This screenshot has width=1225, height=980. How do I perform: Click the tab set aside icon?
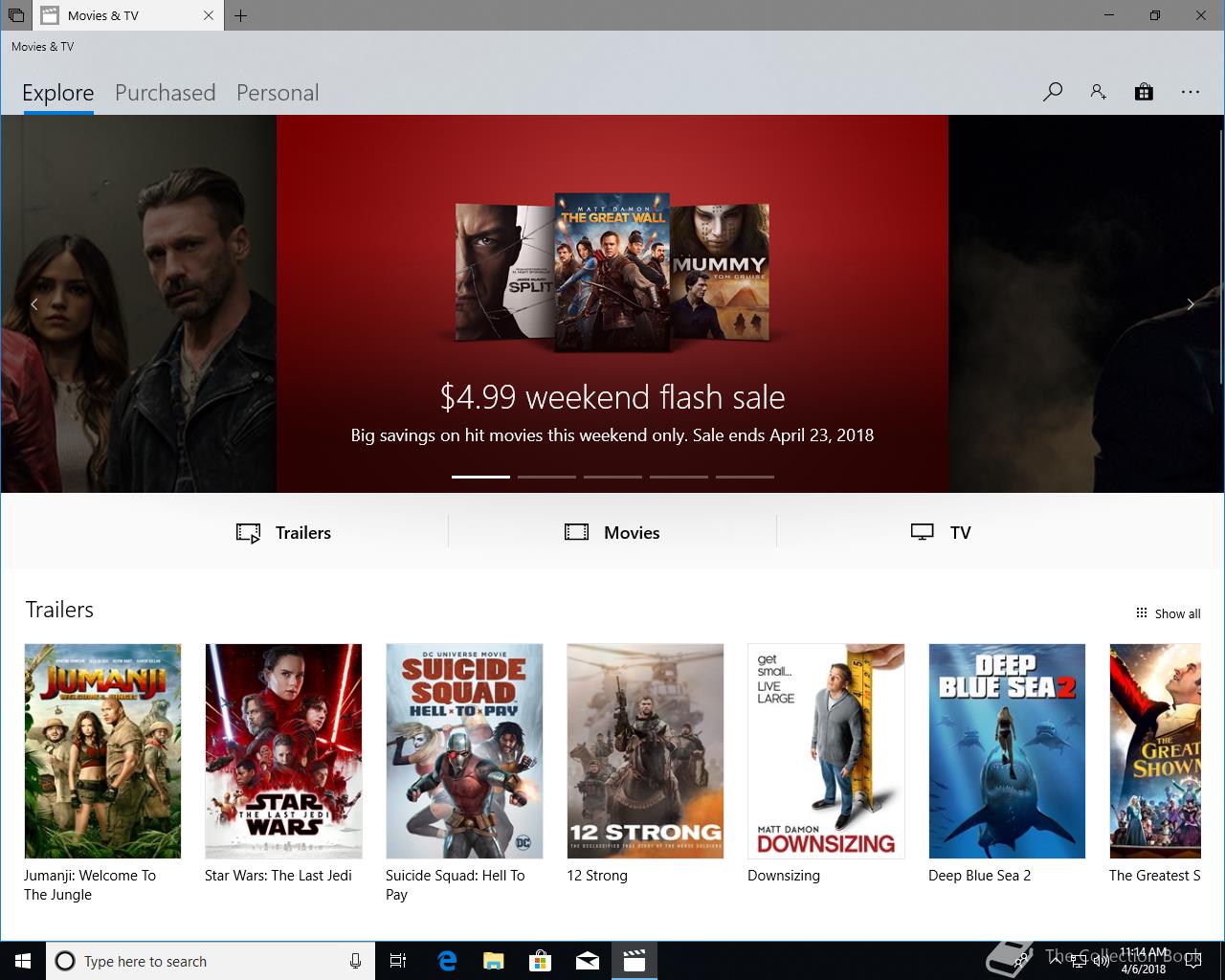tap(15, 15)
